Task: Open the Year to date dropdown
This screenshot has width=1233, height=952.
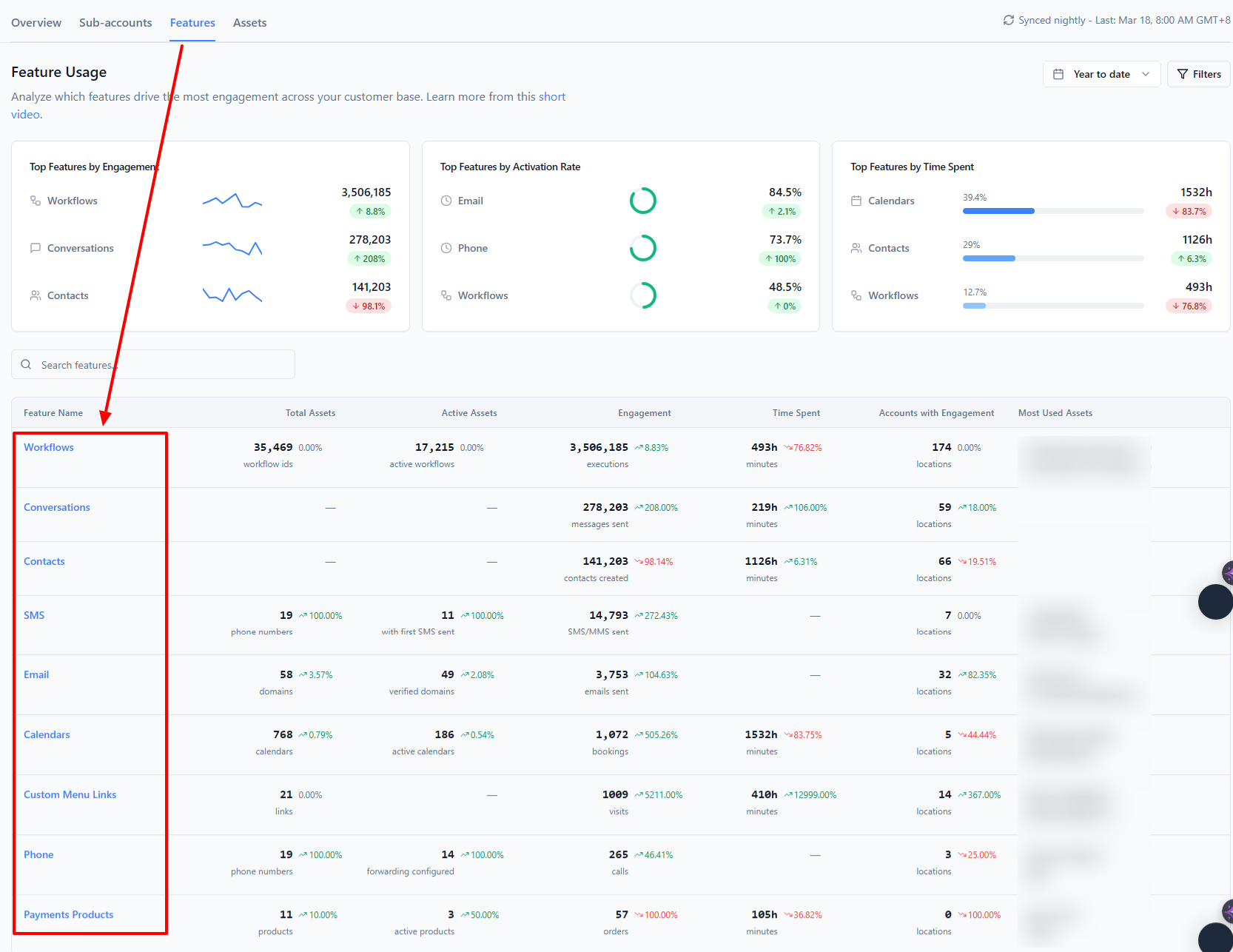Action: click(x=1101, y=74)
